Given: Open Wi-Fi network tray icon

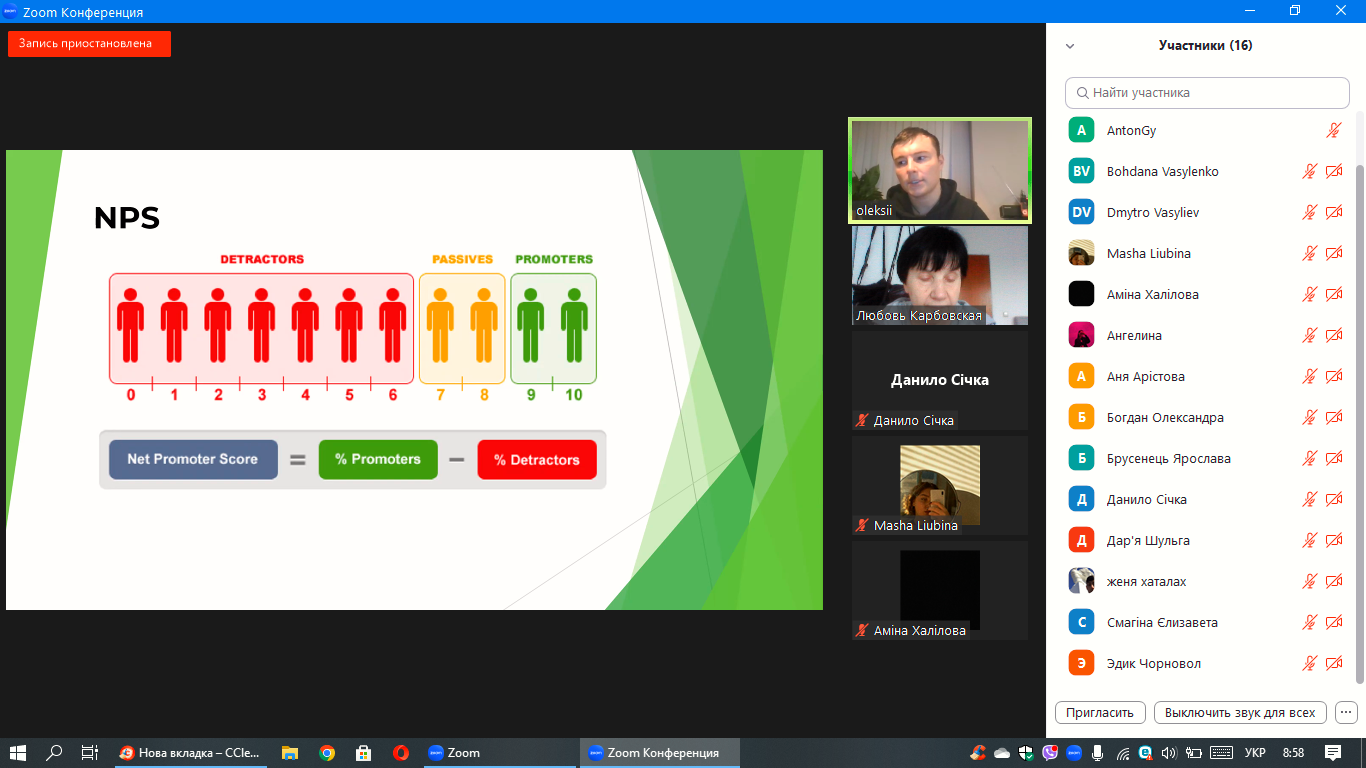Looking at the screenshot, I should click(1122, 753).
